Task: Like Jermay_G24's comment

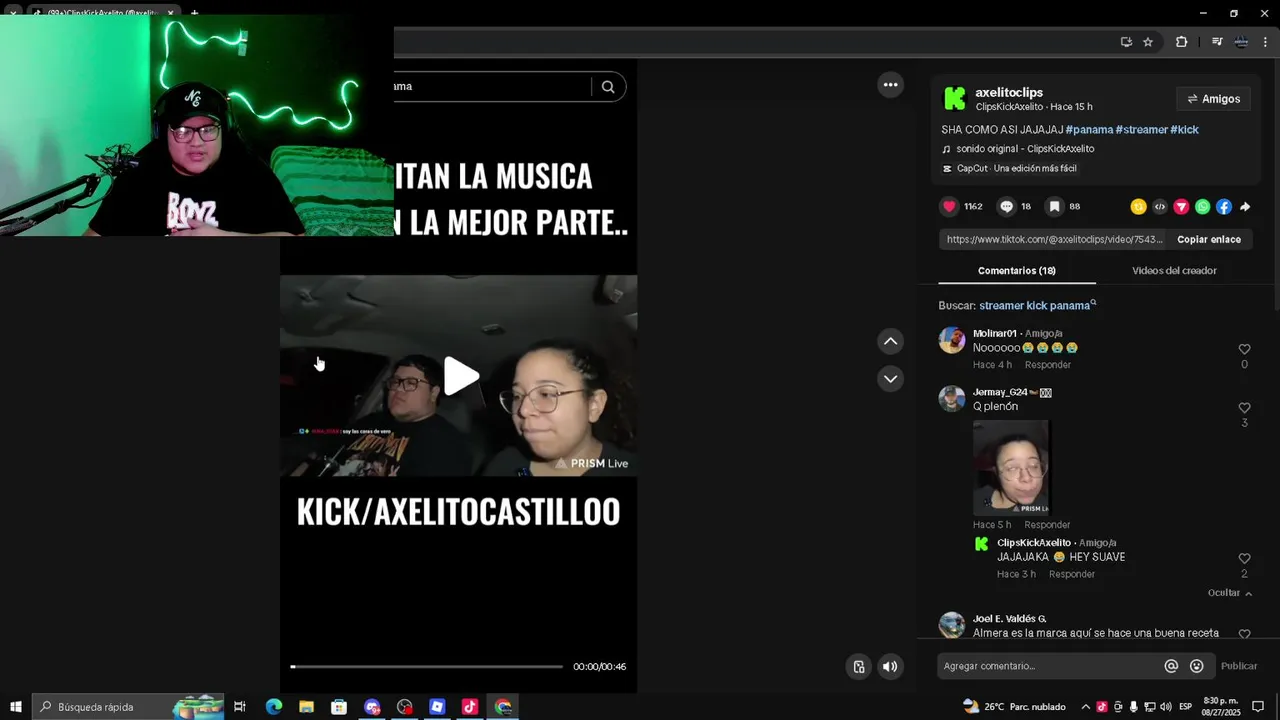Action: pyautogui.click(x=1244, y=408)
